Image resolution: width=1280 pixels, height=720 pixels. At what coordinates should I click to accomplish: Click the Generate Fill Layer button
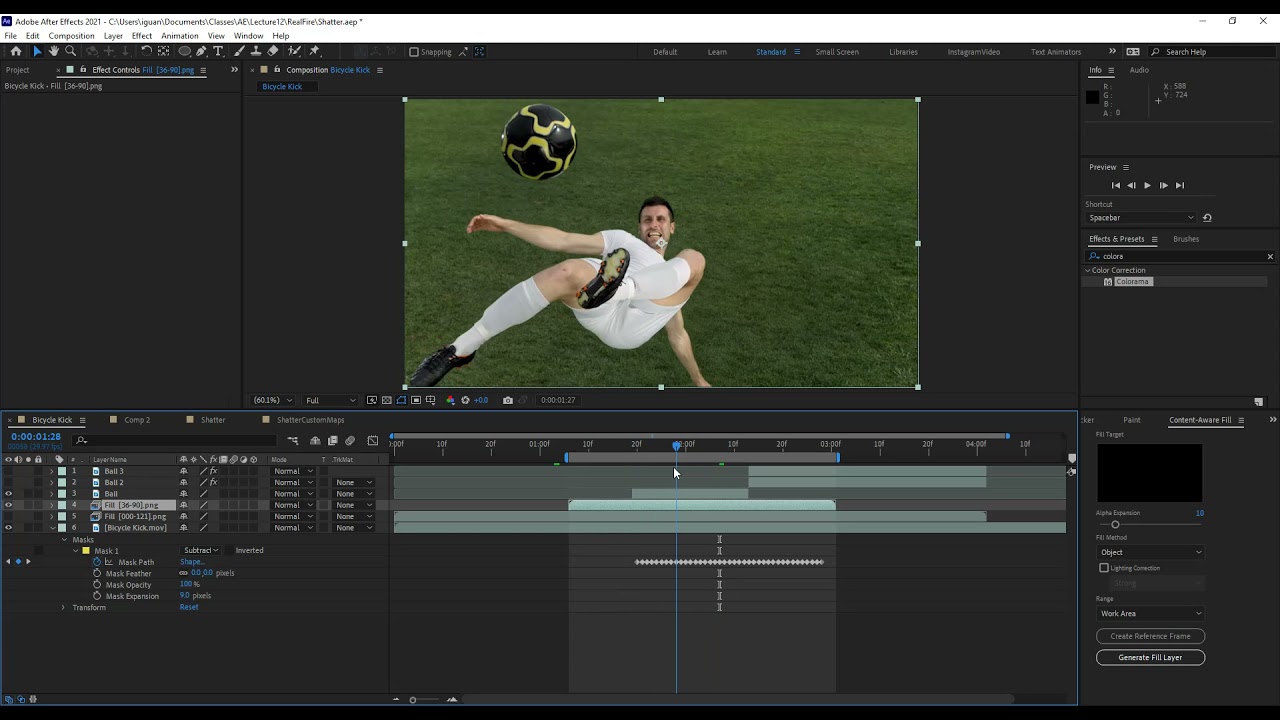point(1150,657)
